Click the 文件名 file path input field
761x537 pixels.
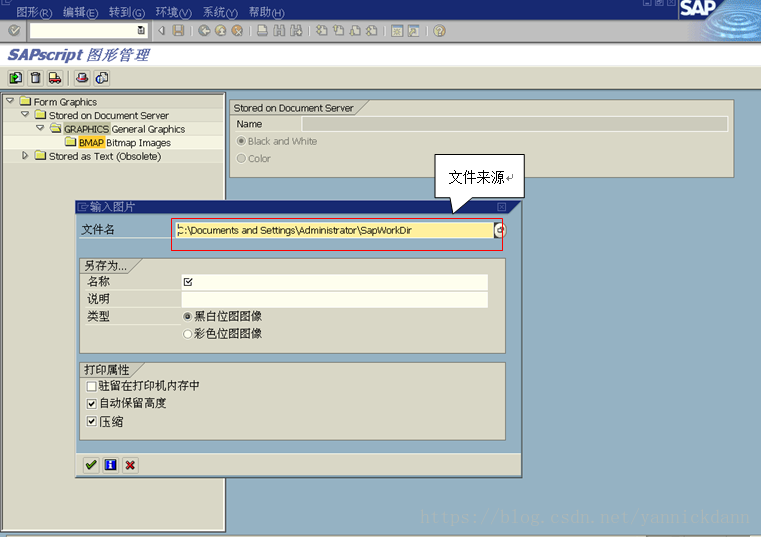[x=334, y=230]
